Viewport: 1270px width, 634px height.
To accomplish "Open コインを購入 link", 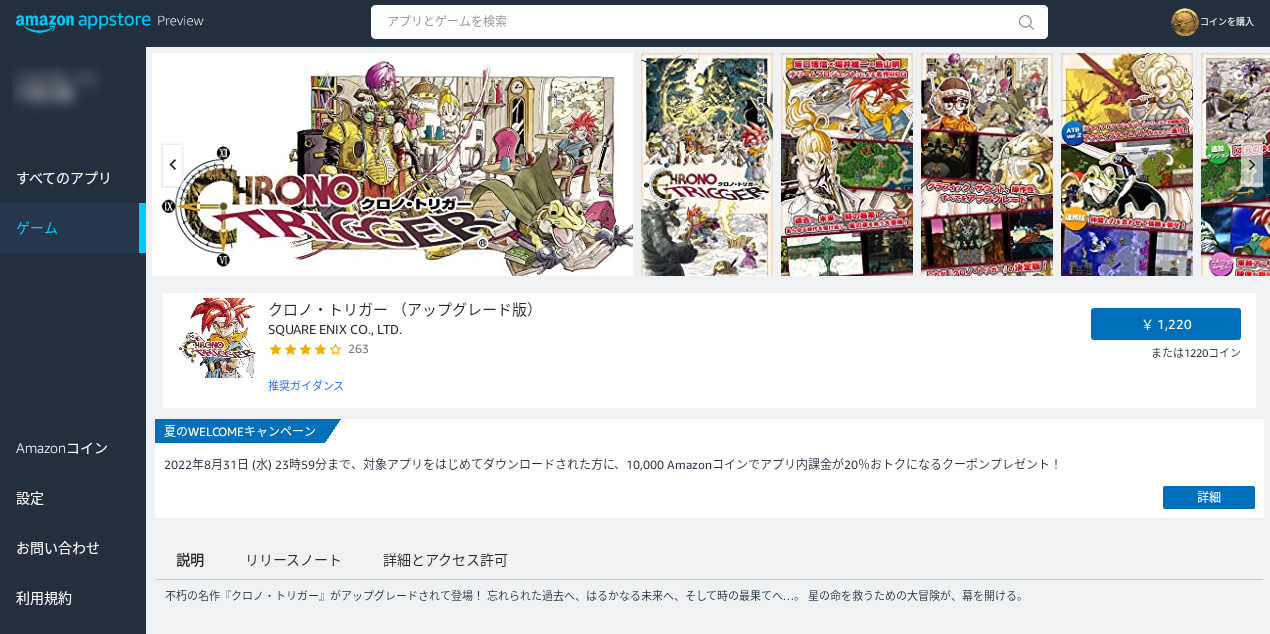I will coord(1227,22).
